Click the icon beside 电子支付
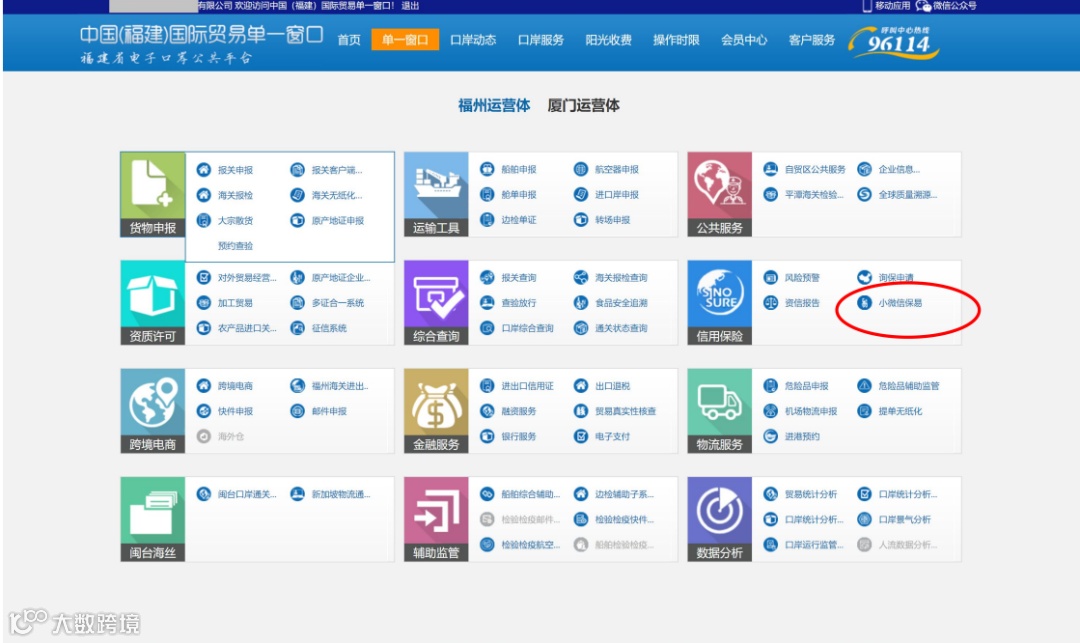Image resolution: width=1080 pixels, height=643 pixels. coord(581,436)
